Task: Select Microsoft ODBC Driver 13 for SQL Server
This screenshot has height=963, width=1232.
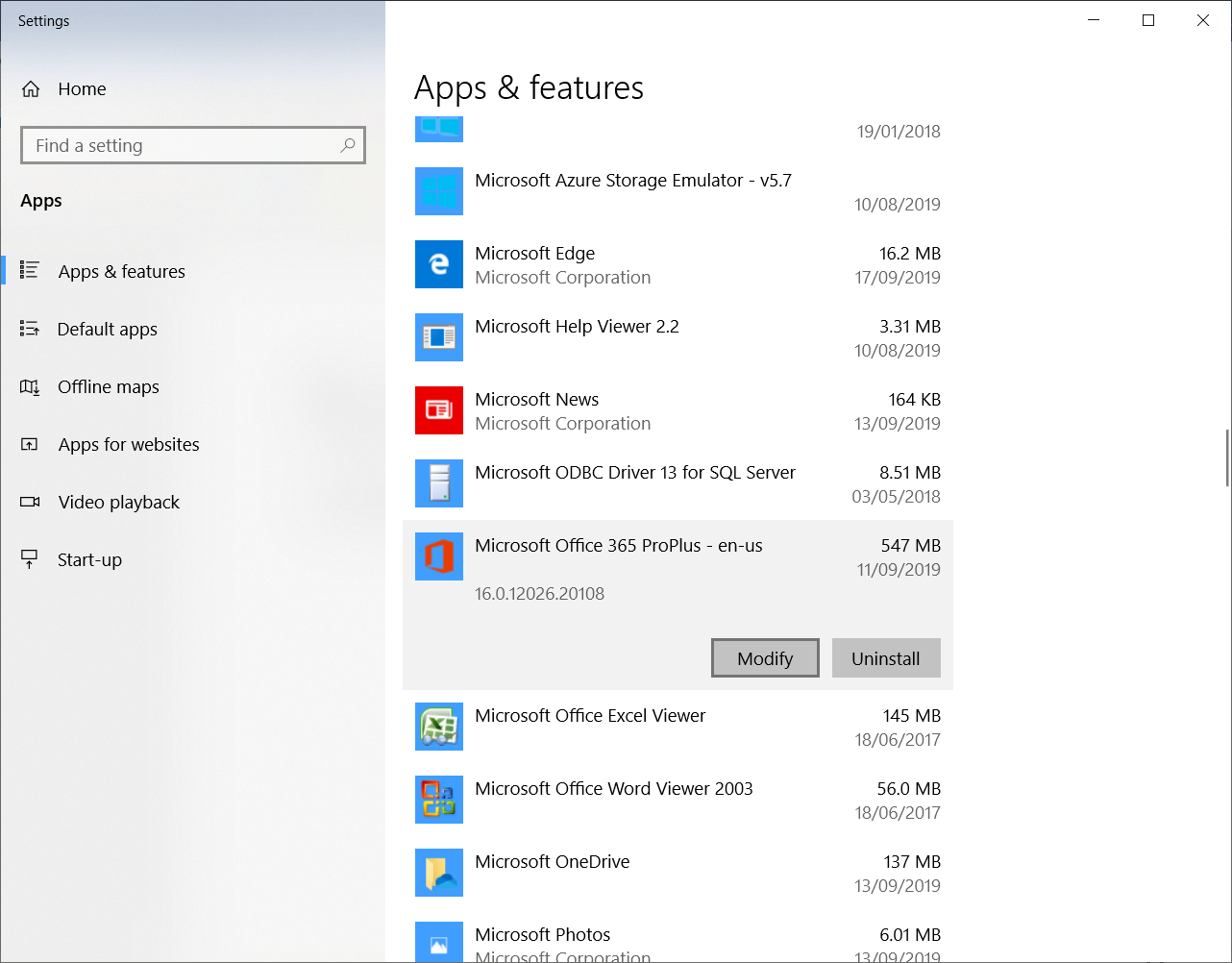Action: pos(635,472)
